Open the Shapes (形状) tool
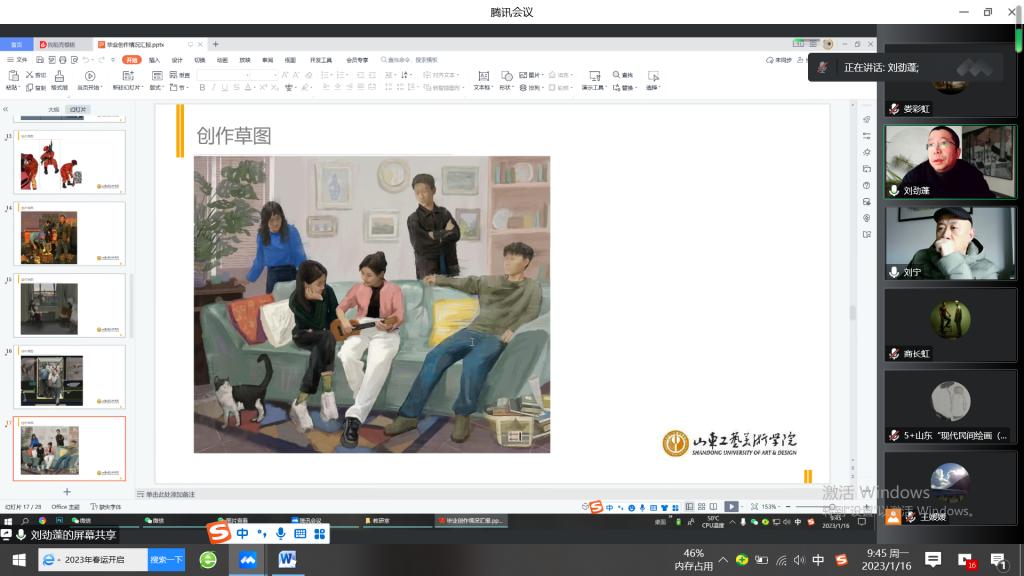The image size is (1024, 576). 506,76
